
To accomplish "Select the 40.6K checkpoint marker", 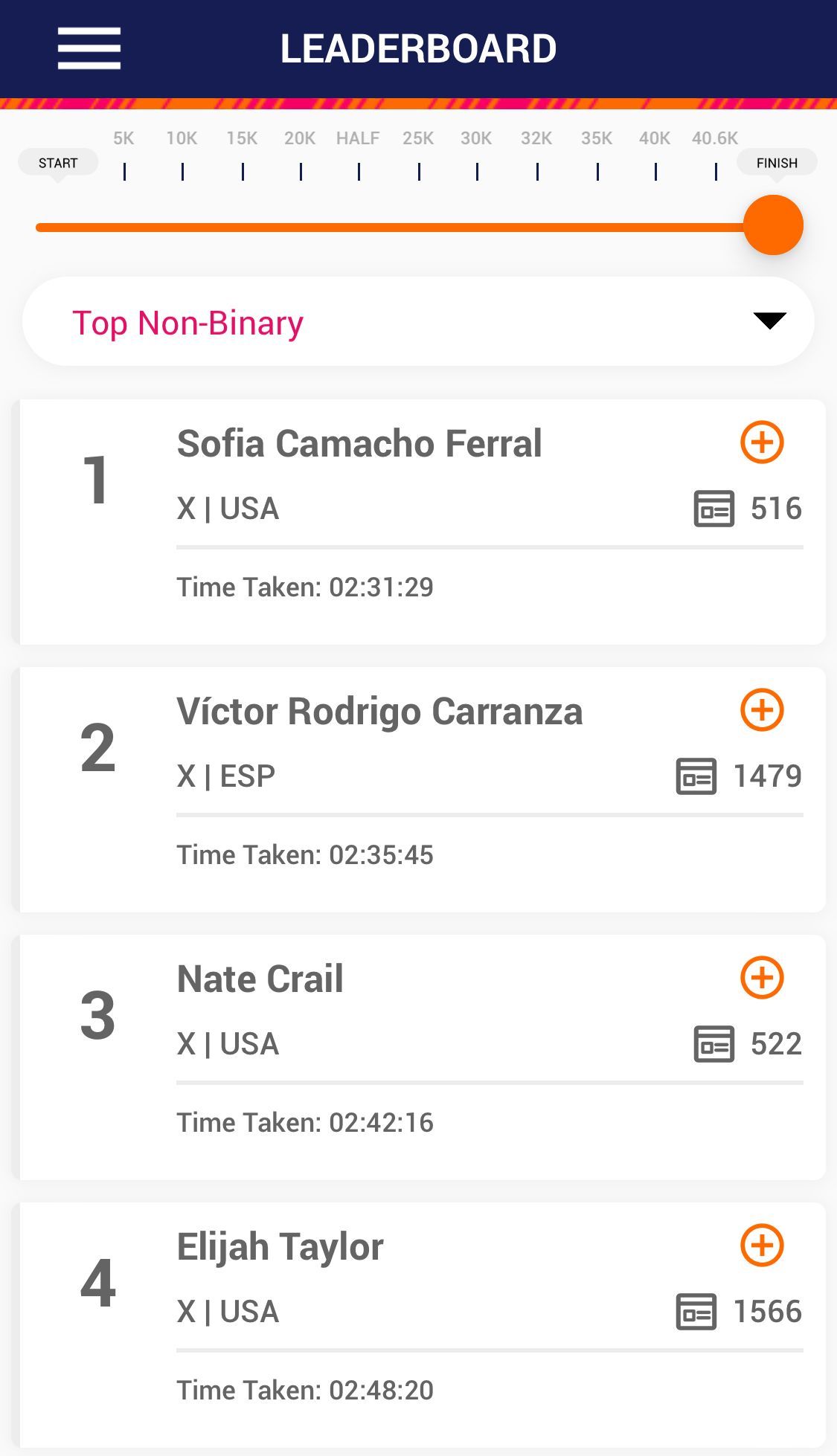I will 715,155.
